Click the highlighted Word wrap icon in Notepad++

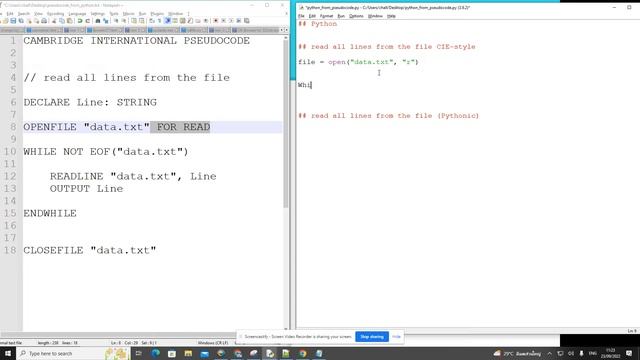(x=167, y=21)
